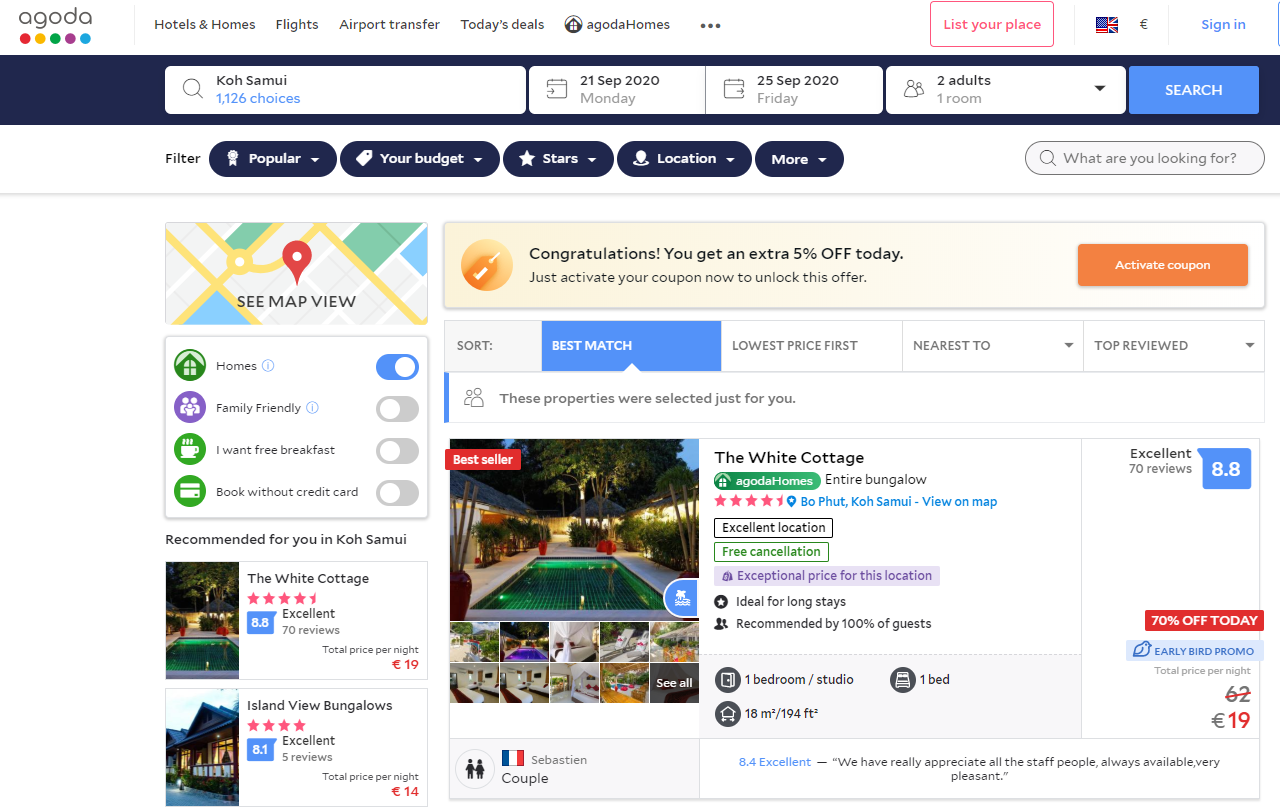This screenshot has width=1280, height=807.
Task: Open agodaHomes in top navigation
Action: pos(618,25)
